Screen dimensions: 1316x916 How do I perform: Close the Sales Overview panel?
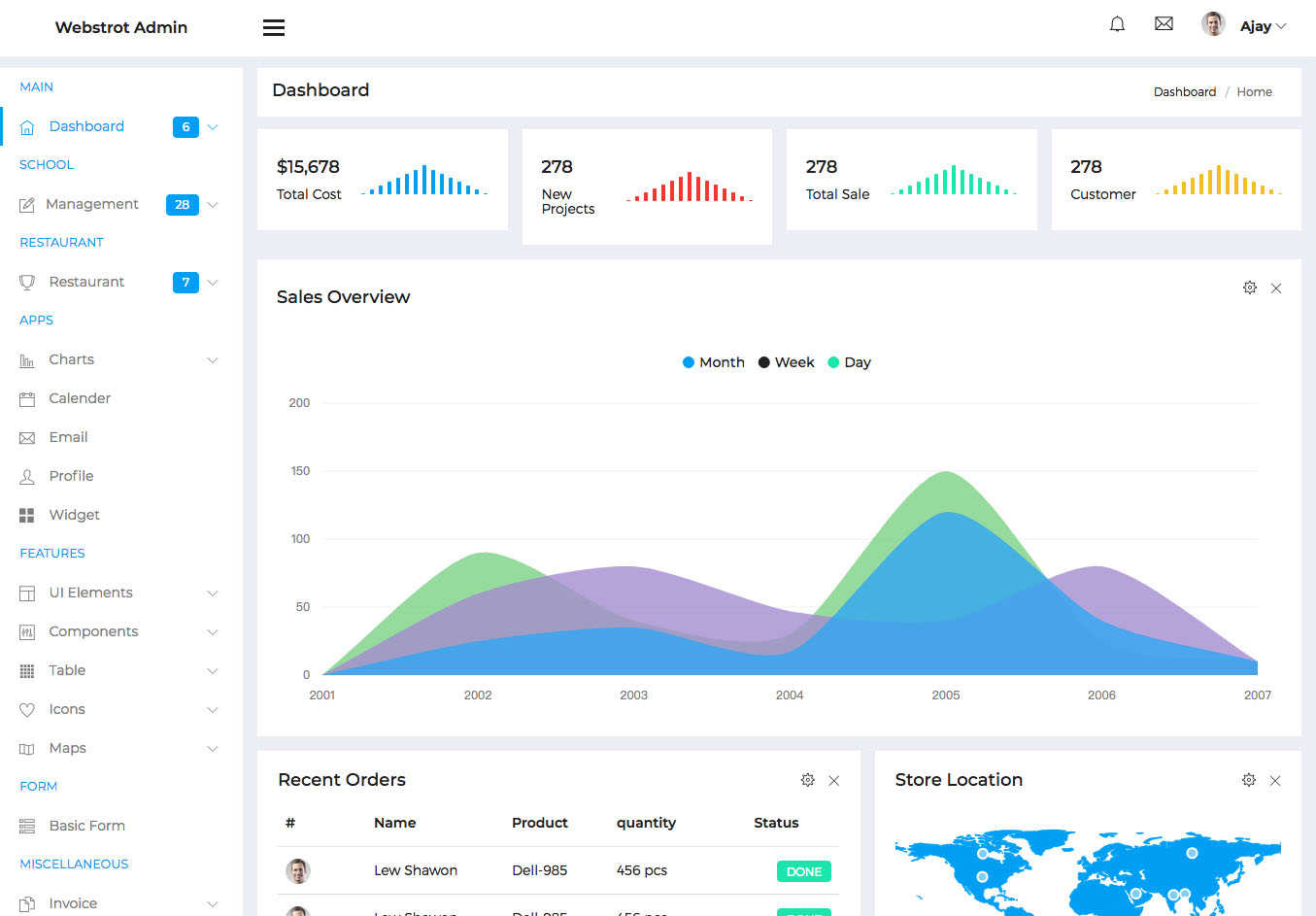coord(1276,288)
